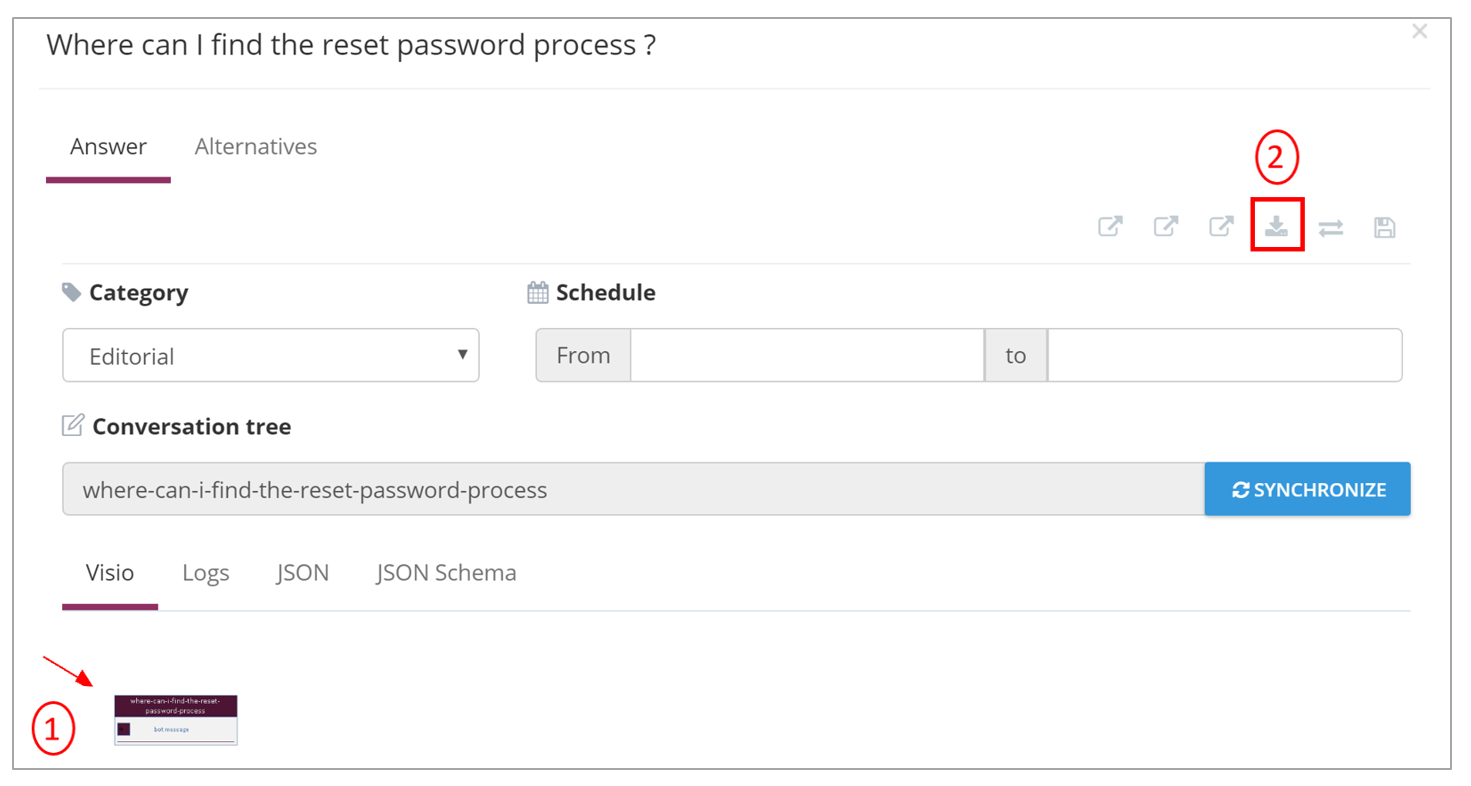Open the Editorial category dropdown

271,355
